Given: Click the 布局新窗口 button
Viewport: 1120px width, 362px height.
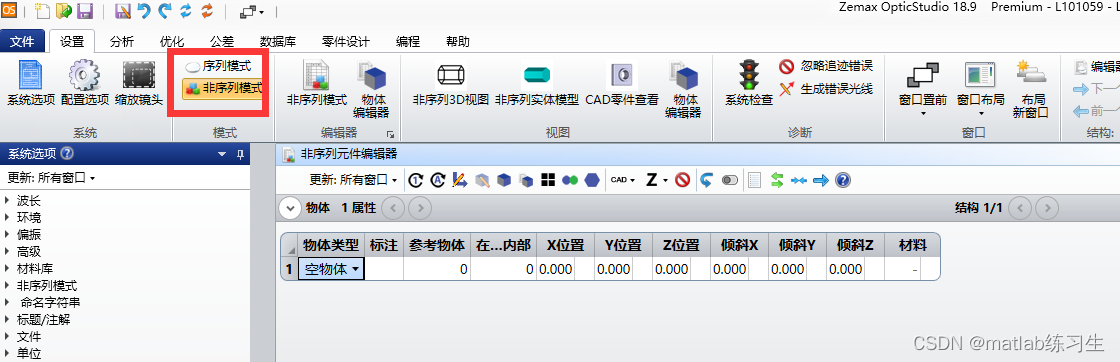Looking at the screenshot, I should 1030,89.
